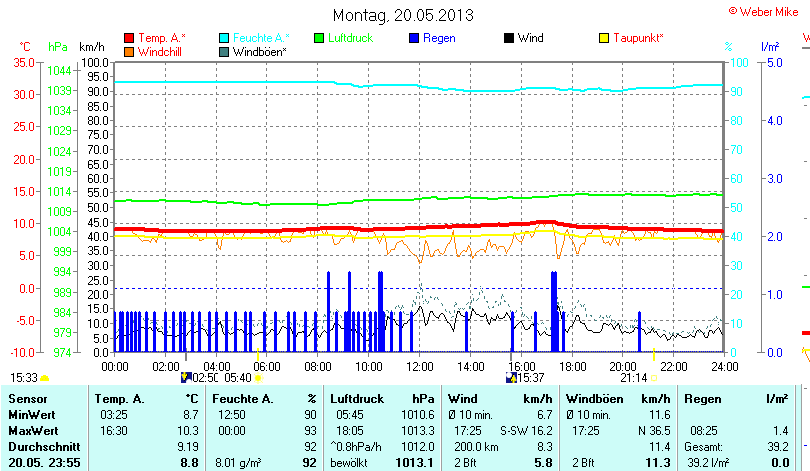The width and height of the screenshot is (810, 471).
Task: Click the moonrise icon beside 02:50
Action: [x=185, y=378]
